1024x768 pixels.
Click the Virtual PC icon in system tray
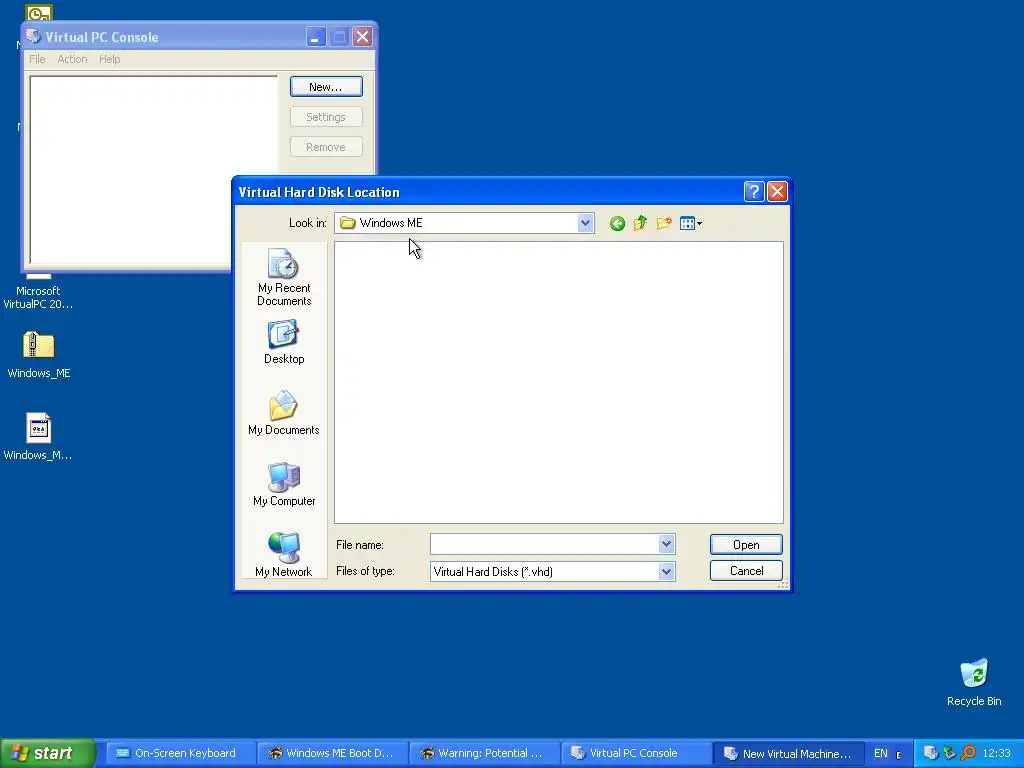931,753
